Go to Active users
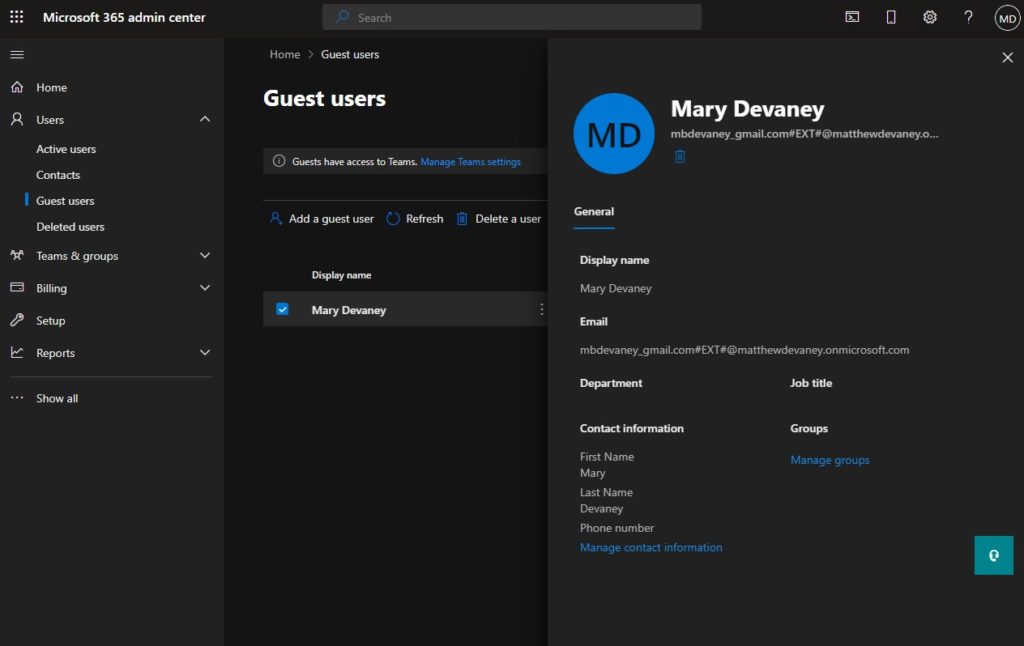The width and height of the screenshot is (1024, 646). tap(66, 149)
